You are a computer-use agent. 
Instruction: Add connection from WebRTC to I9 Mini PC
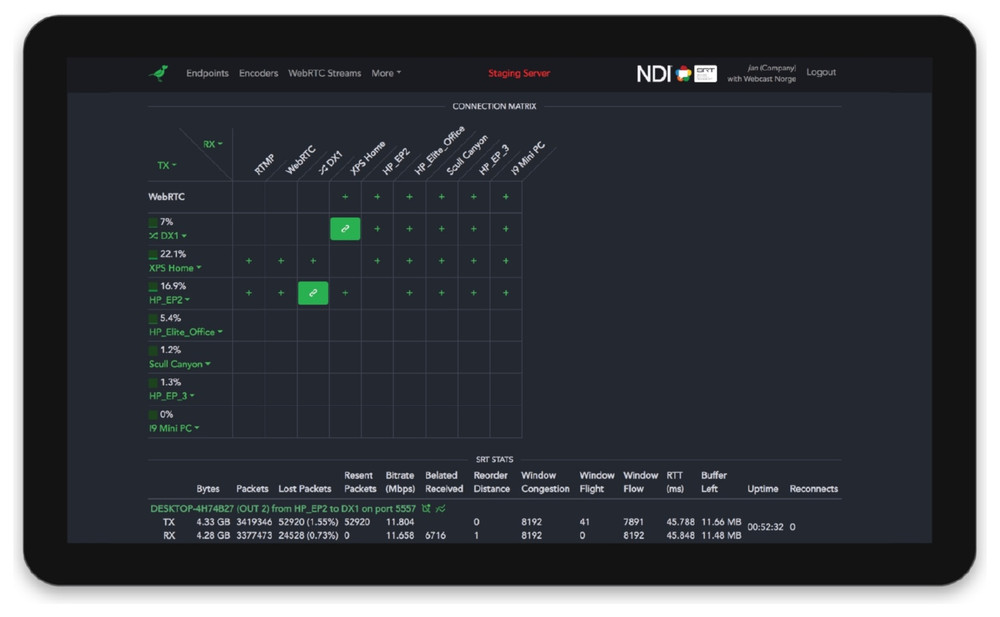(x=506, y=197)
